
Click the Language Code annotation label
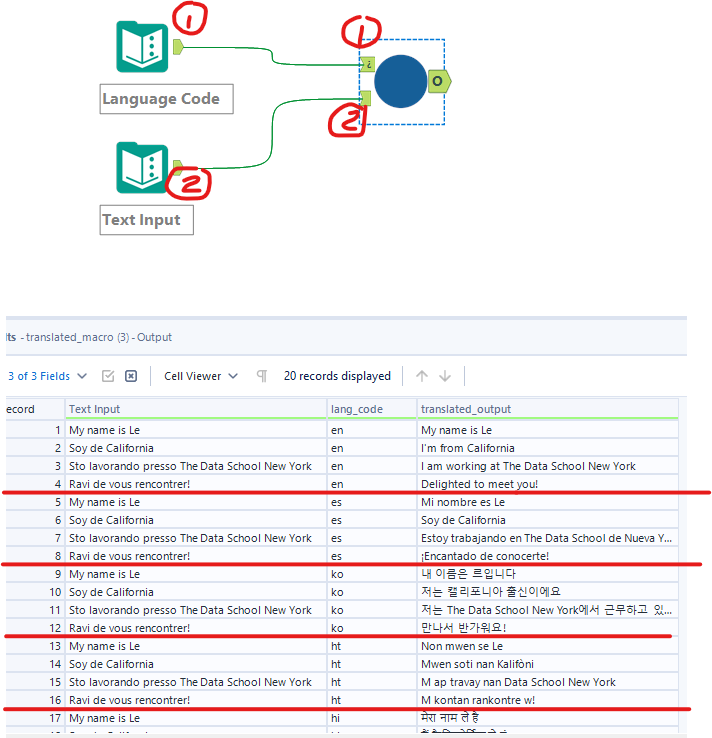167,99
